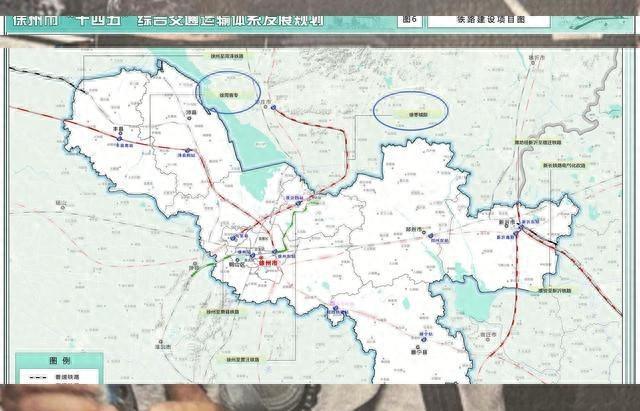Click the 铁路建设项目图 title box

click(489, 20)
